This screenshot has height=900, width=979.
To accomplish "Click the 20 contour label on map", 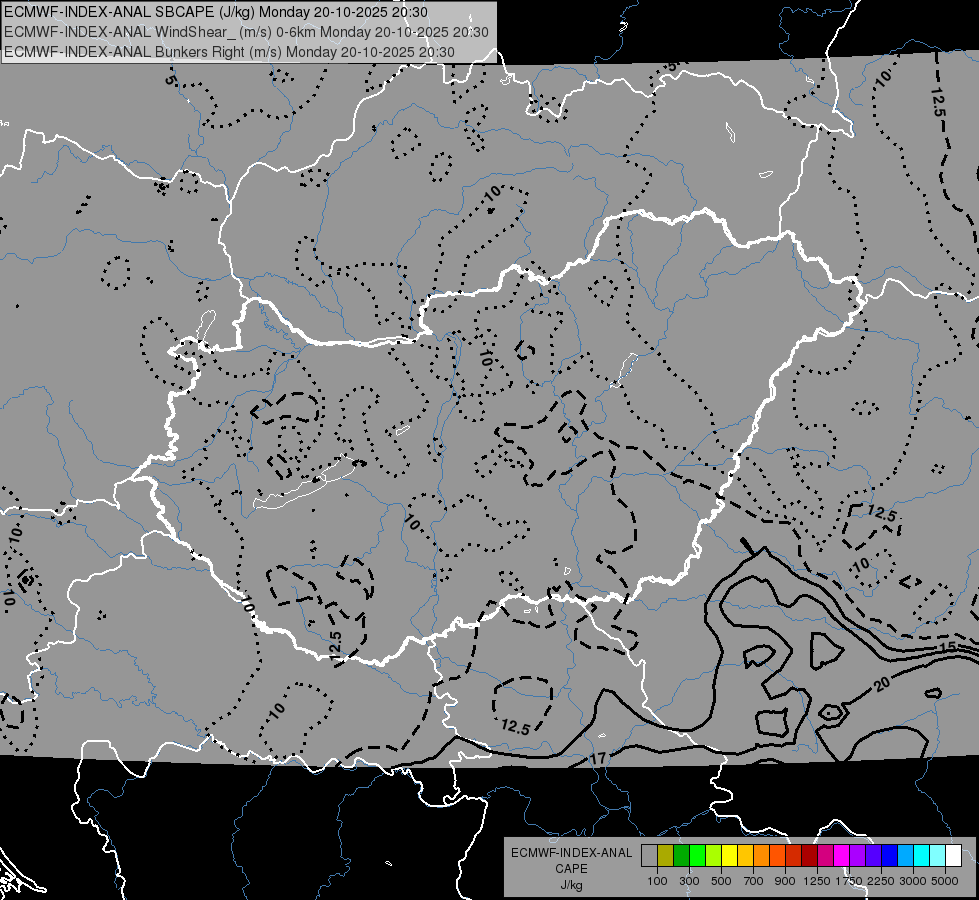I will tap(882, 685).
